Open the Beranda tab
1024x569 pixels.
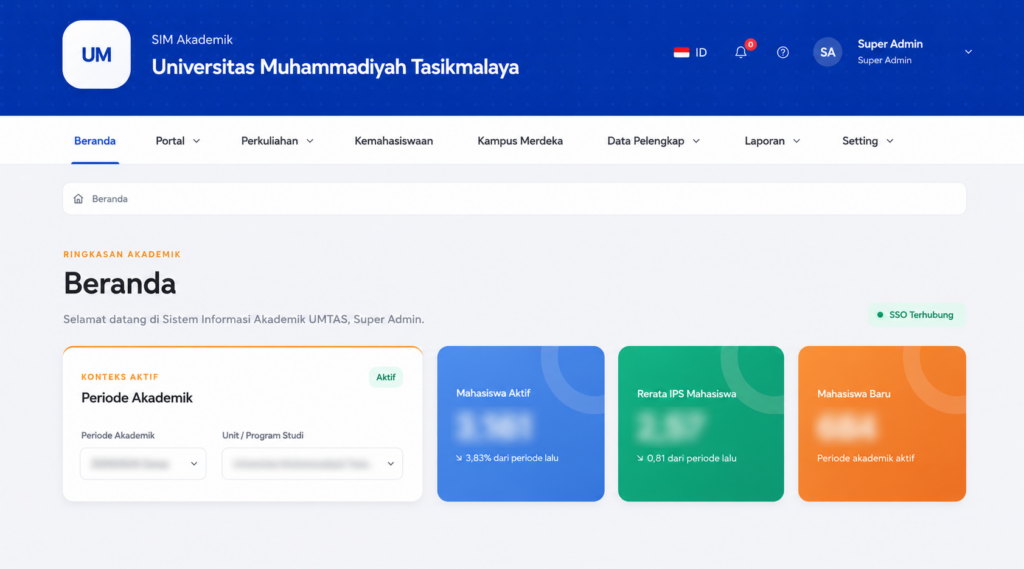tap(95, 140)
